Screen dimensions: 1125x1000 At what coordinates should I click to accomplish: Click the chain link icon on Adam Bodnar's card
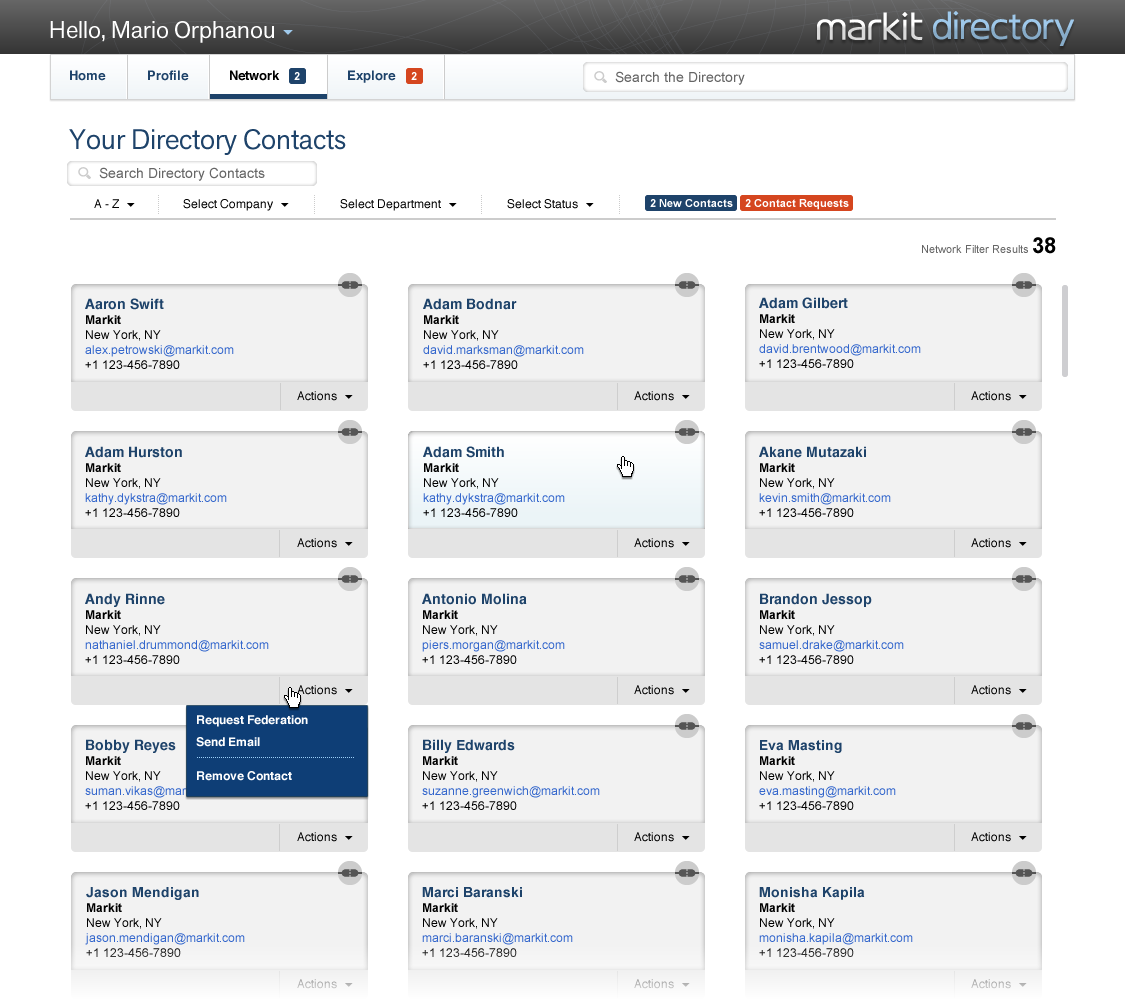click(686, 285)
